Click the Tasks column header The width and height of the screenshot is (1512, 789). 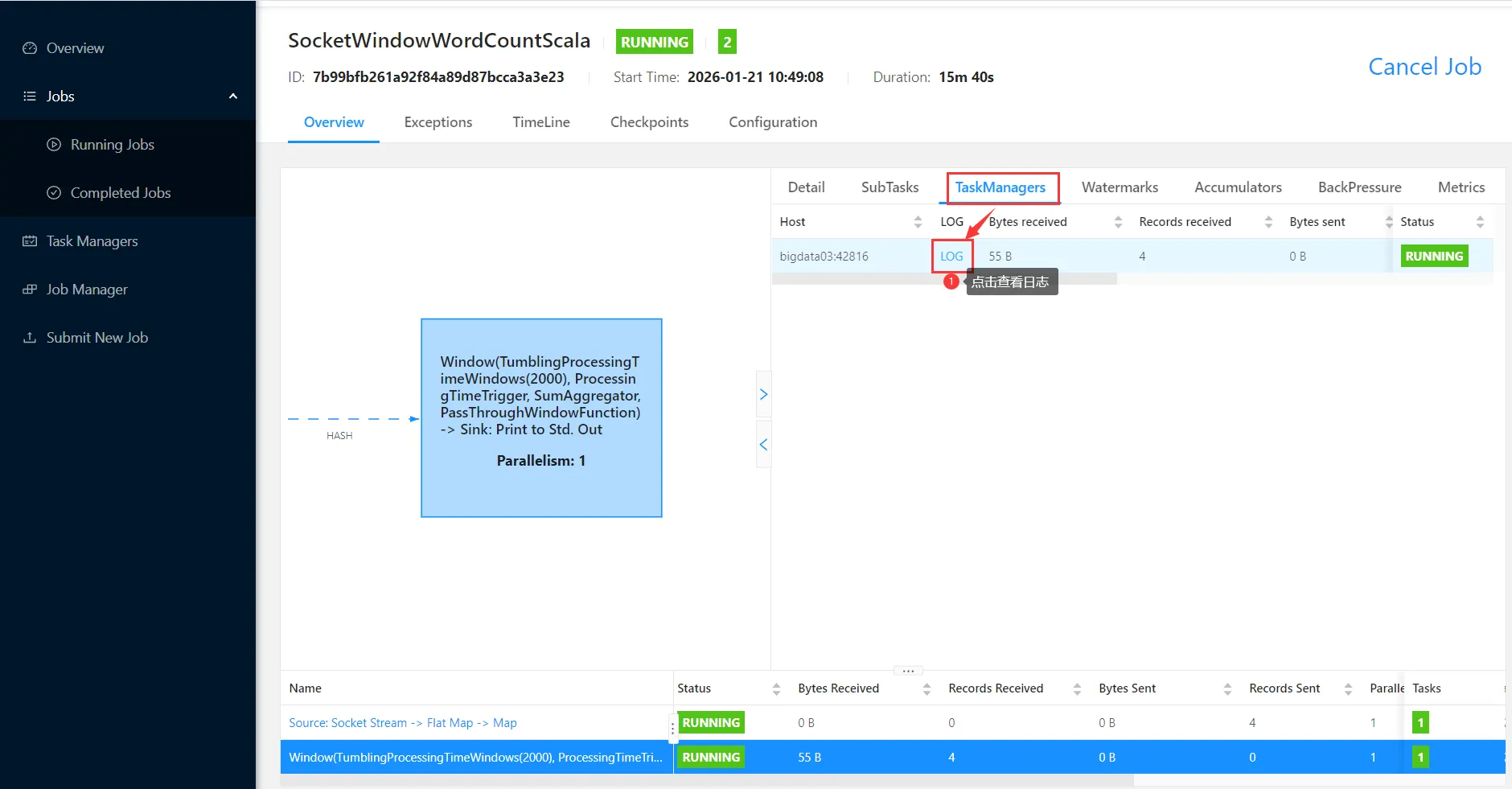click(x=1427, y=688)
